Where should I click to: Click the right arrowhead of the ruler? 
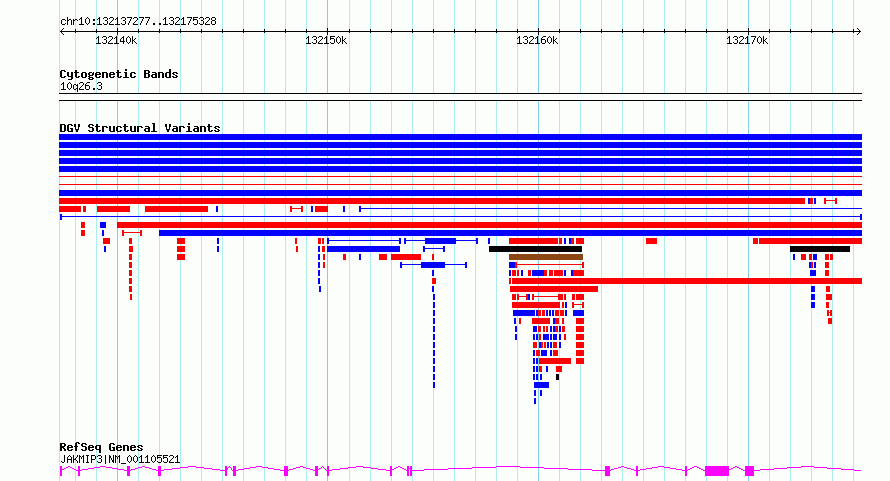click(x=858, y=31)
